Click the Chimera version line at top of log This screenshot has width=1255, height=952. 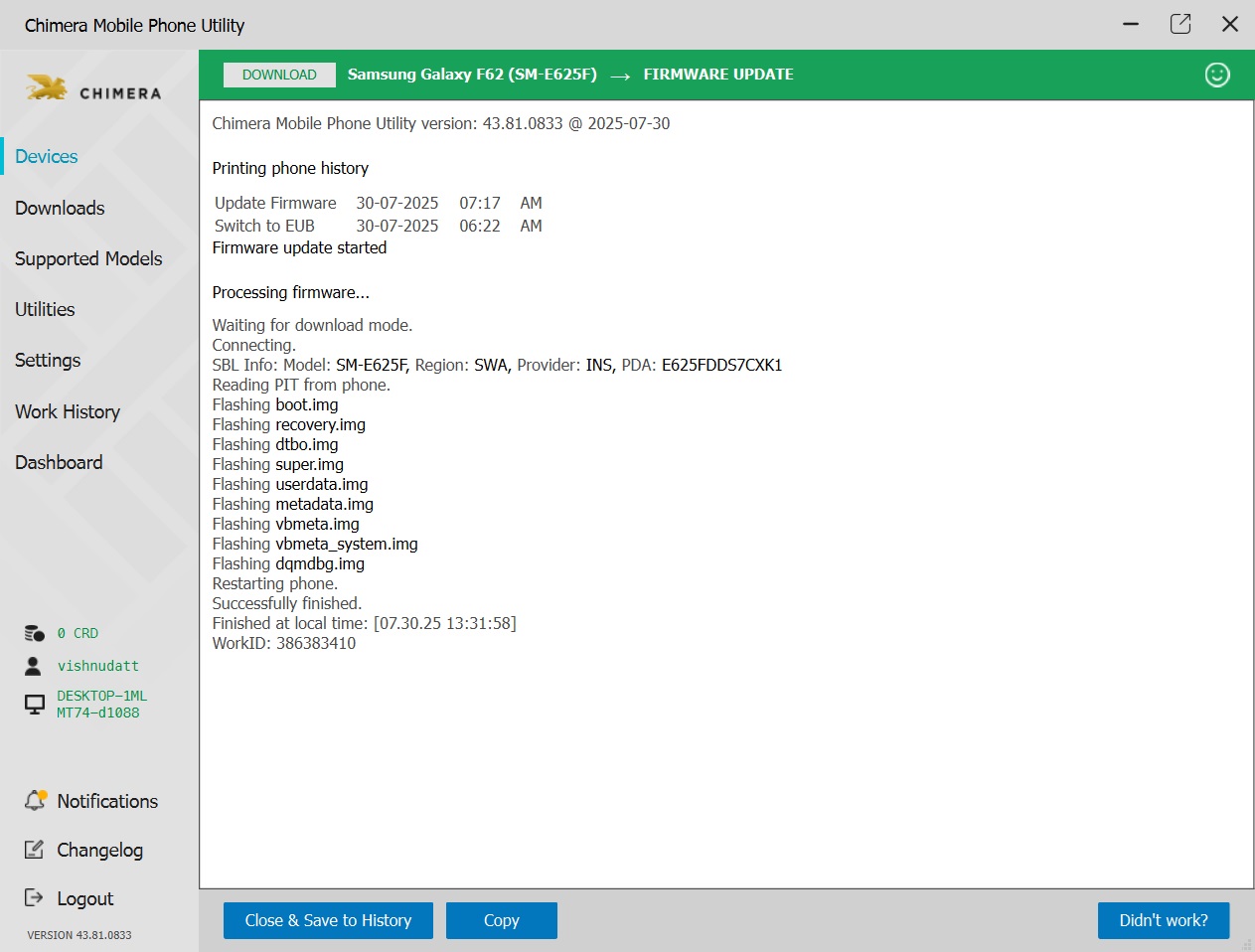(441, 123)
